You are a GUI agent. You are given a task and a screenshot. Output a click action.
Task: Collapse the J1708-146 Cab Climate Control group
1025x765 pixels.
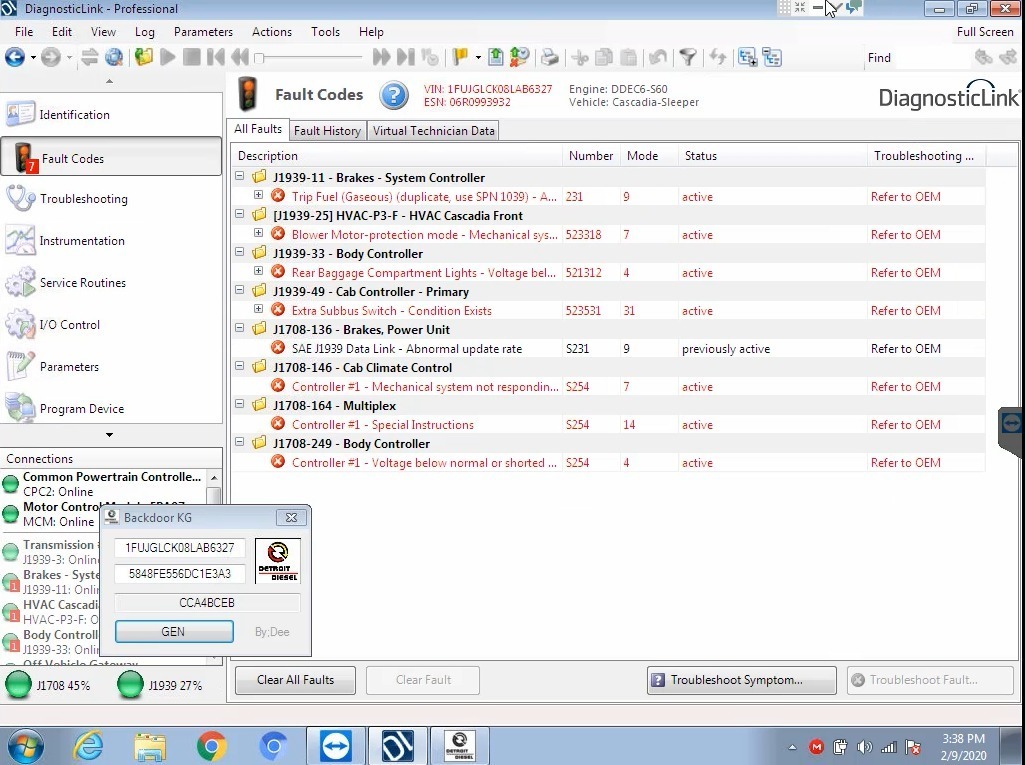click(x=240, y=366)
